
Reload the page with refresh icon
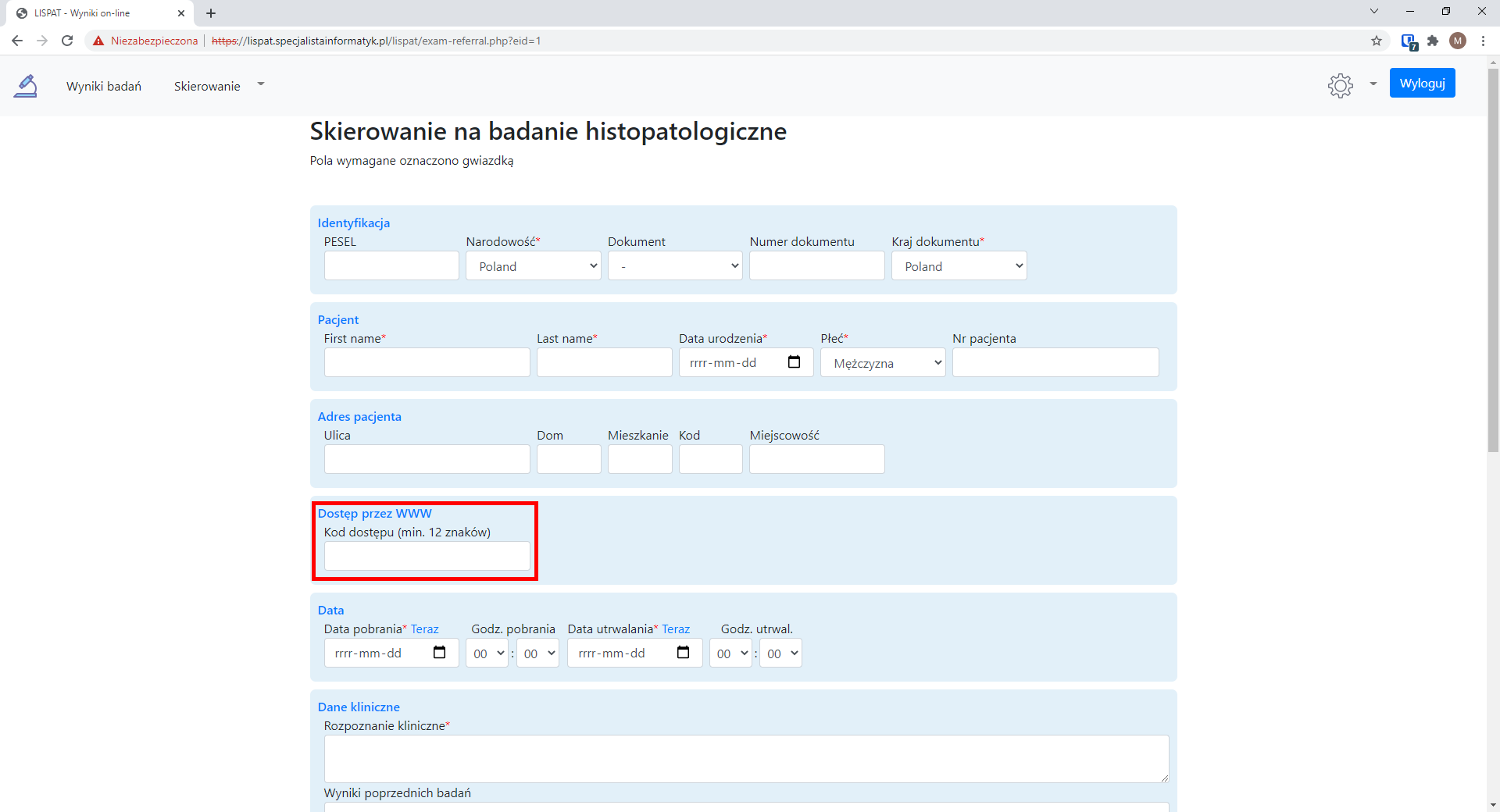pyautogui.click(x=67, y=41)
